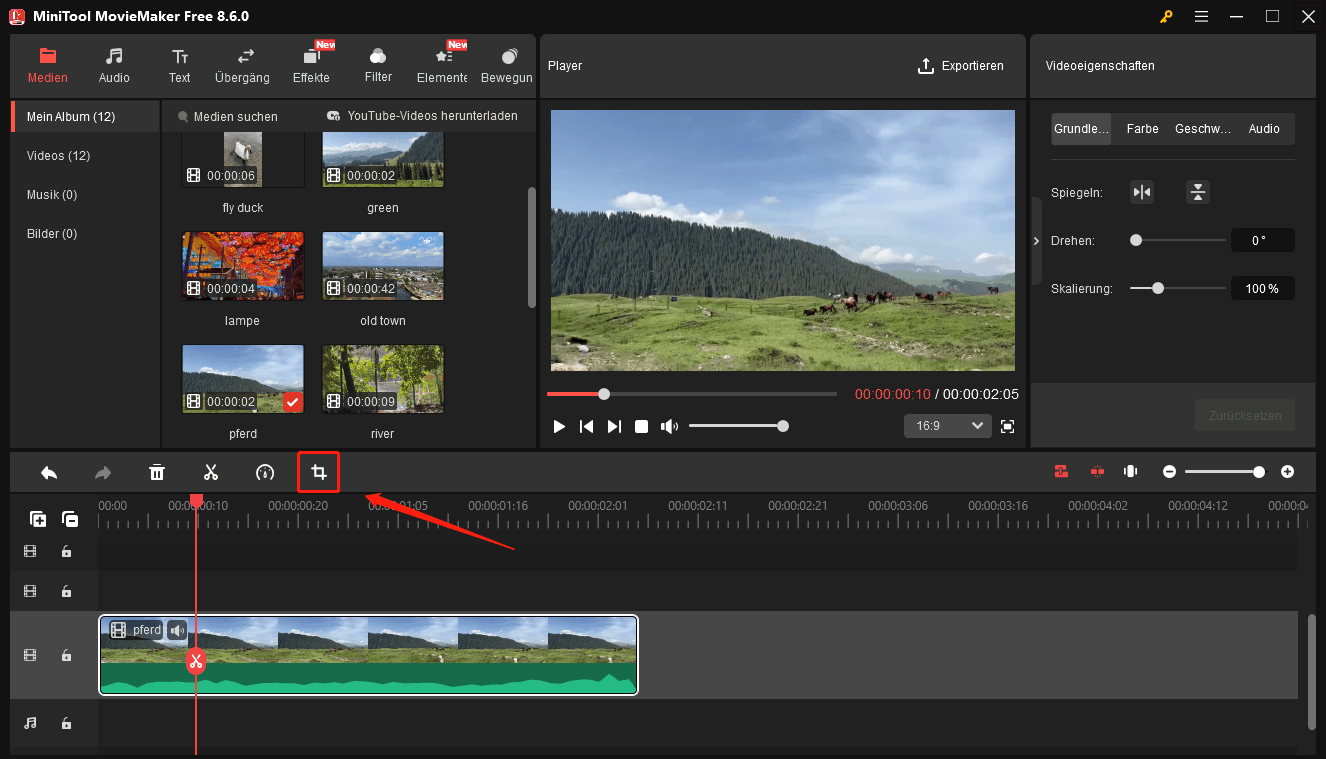The height and width of the screenshot is (759, 1326).
Task: Add a new track with the plus icon
Action: point(38,519)
